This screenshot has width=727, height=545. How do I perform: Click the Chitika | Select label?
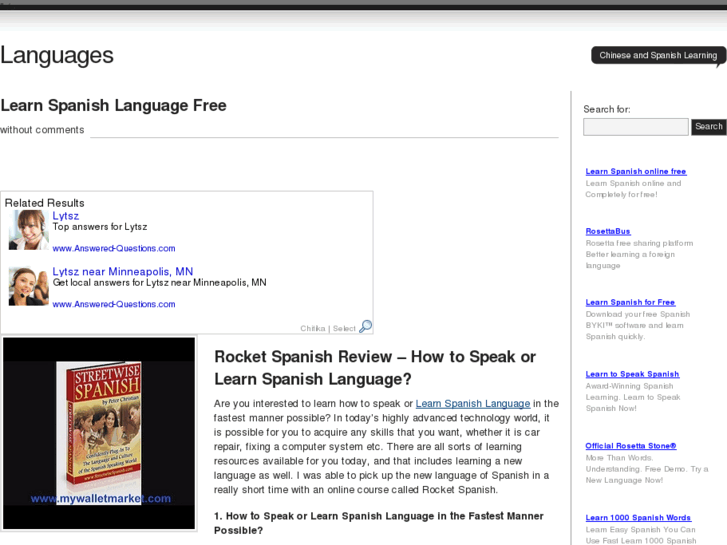[328, 328]
